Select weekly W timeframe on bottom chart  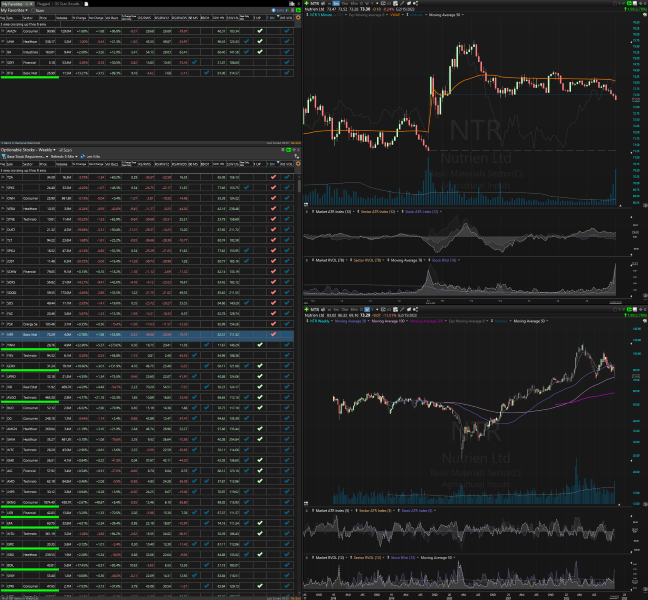(x=367, y=310)
